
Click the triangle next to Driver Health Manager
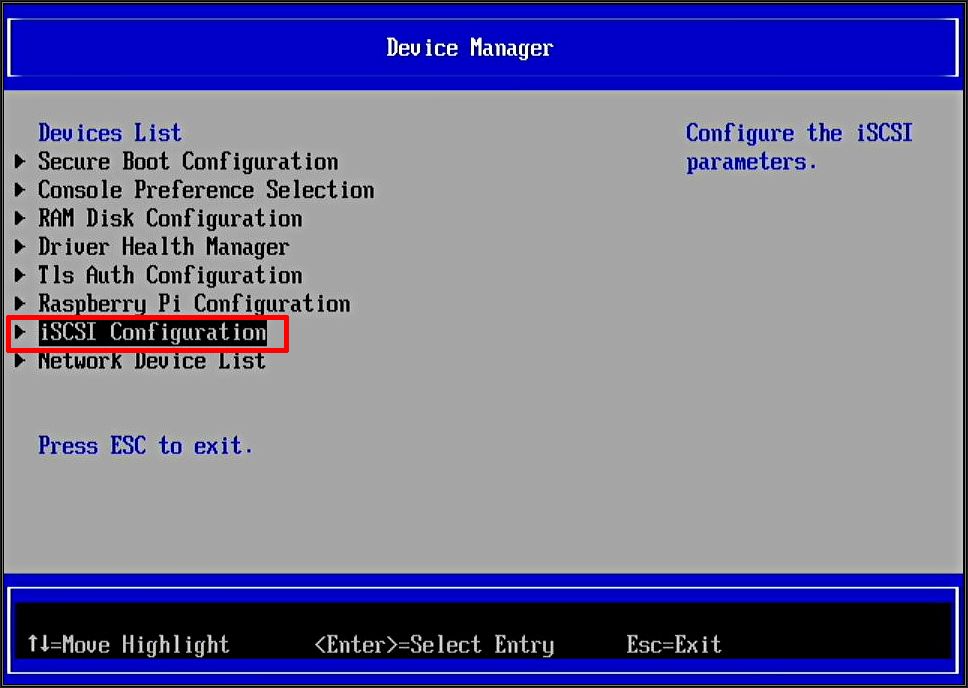tap(20, 247)
